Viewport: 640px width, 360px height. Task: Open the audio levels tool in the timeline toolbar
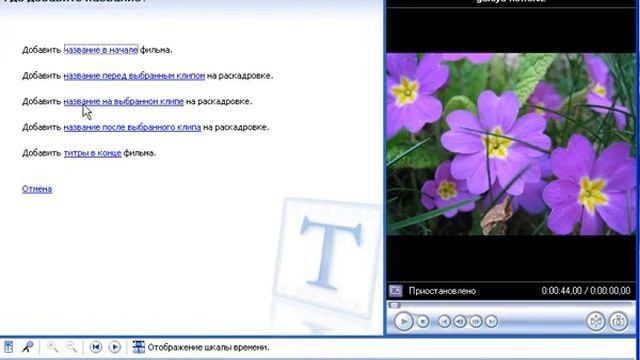pyautogui.click(x=9, y=347)
